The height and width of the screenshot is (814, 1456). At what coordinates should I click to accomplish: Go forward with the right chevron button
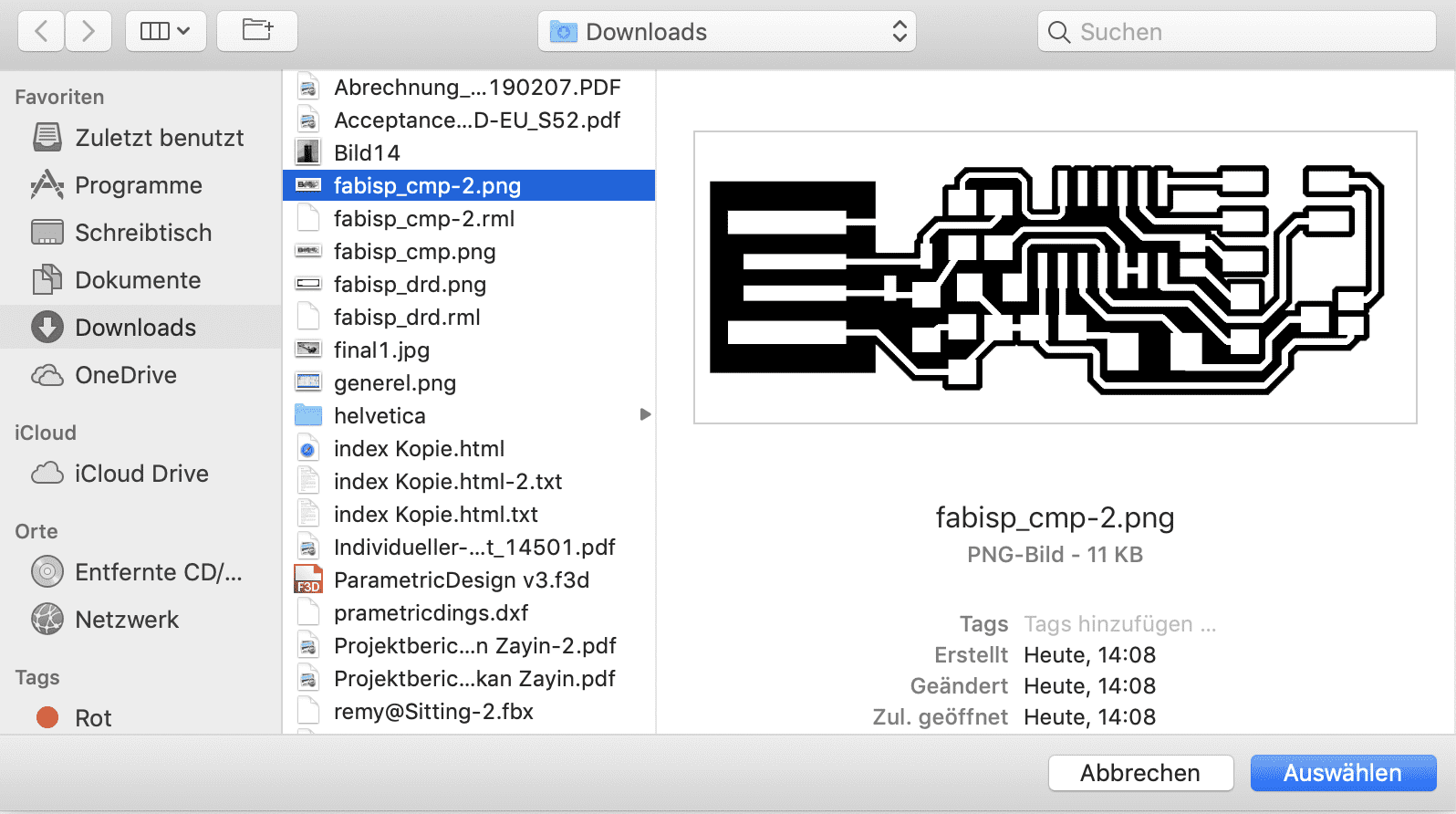click(88, 32)
